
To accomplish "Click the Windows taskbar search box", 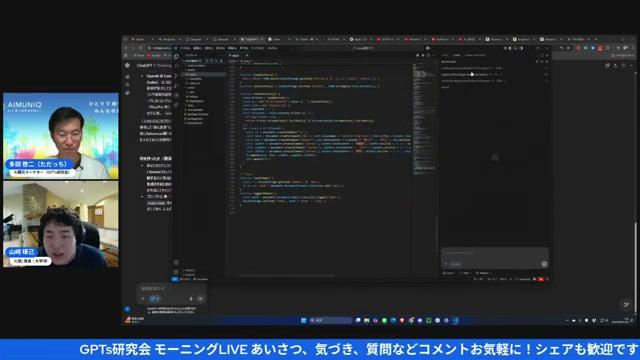I will (331, 320).
